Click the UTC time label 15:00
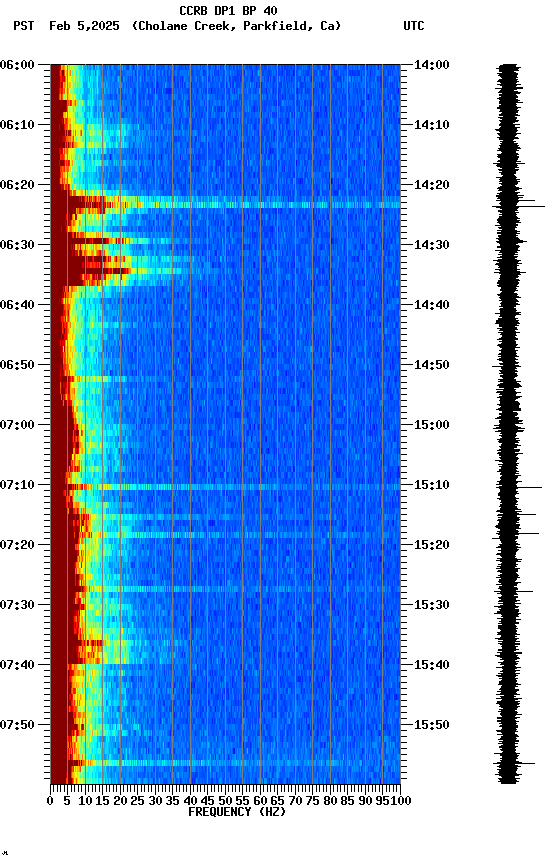This screenshot has height=864, width=552. click(x=432, y=425)
